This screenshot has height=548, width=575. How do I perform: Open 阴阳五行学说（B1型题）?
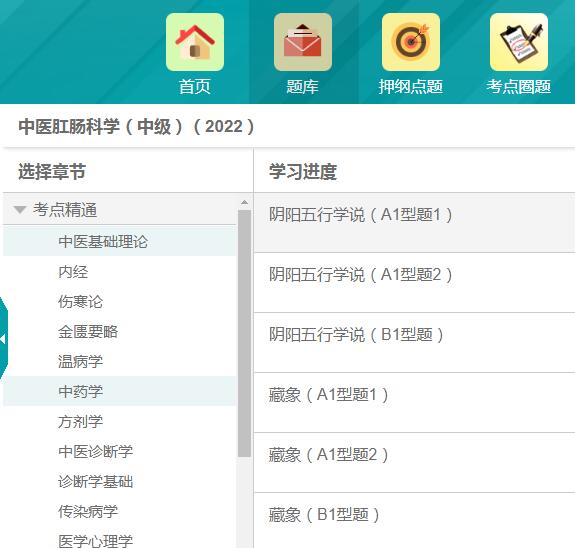(356, 335)
